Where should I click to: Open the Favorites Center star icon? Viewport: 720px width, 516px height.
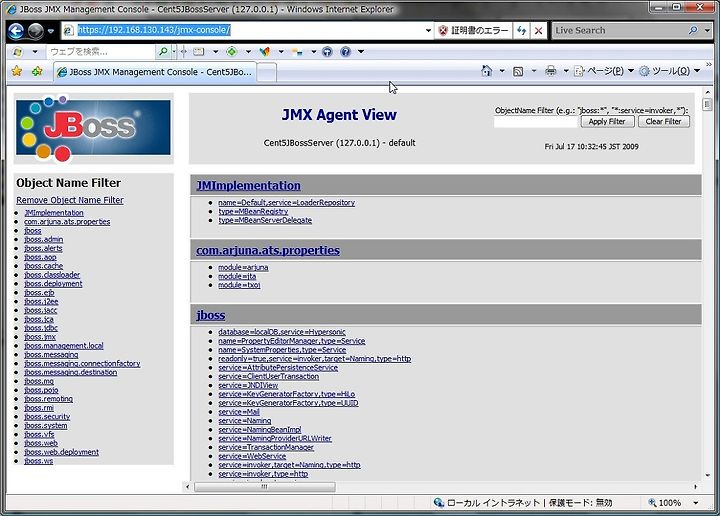[17, 71]
